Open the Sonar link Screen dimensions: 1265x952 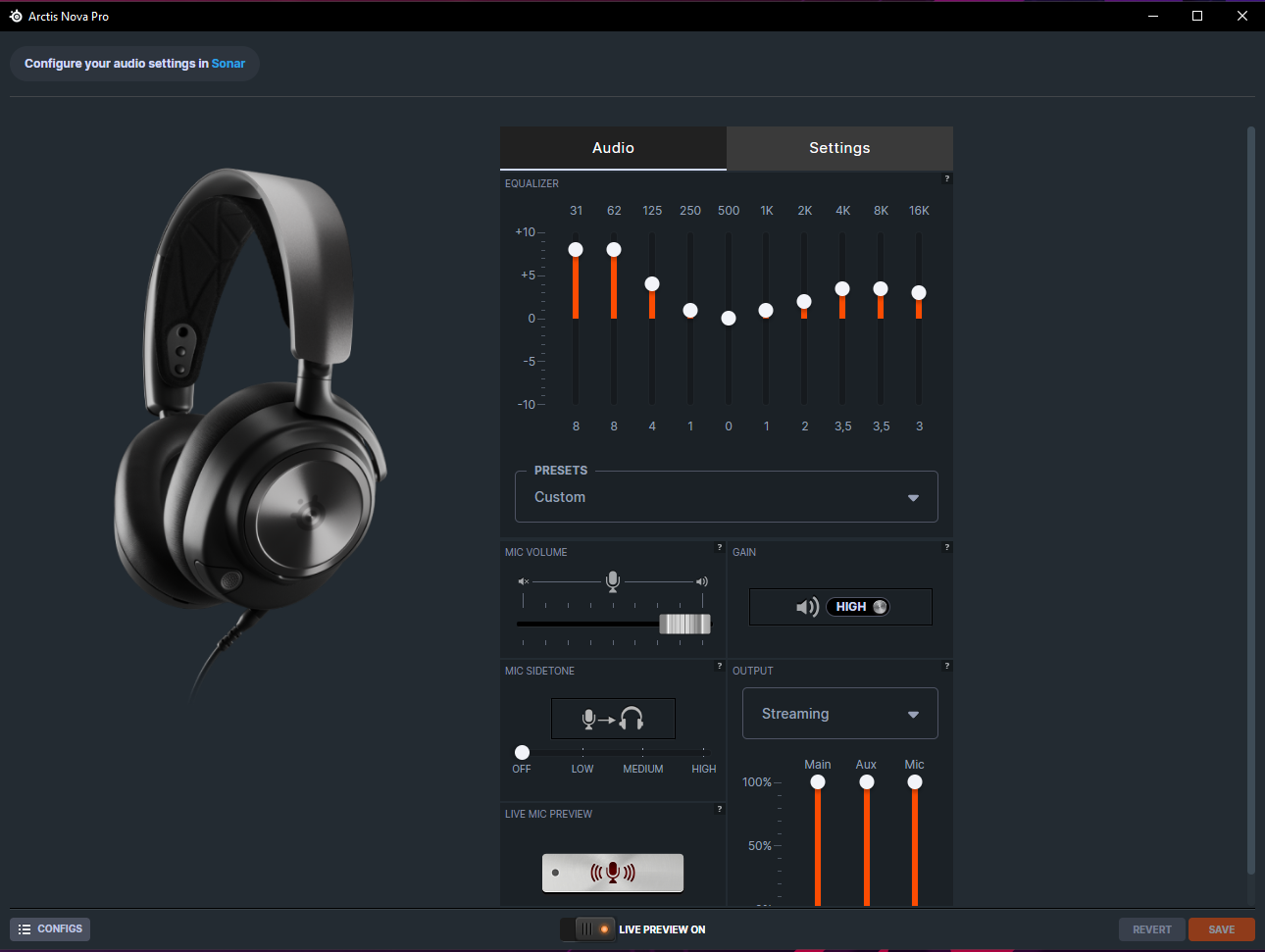click(228, 64)
